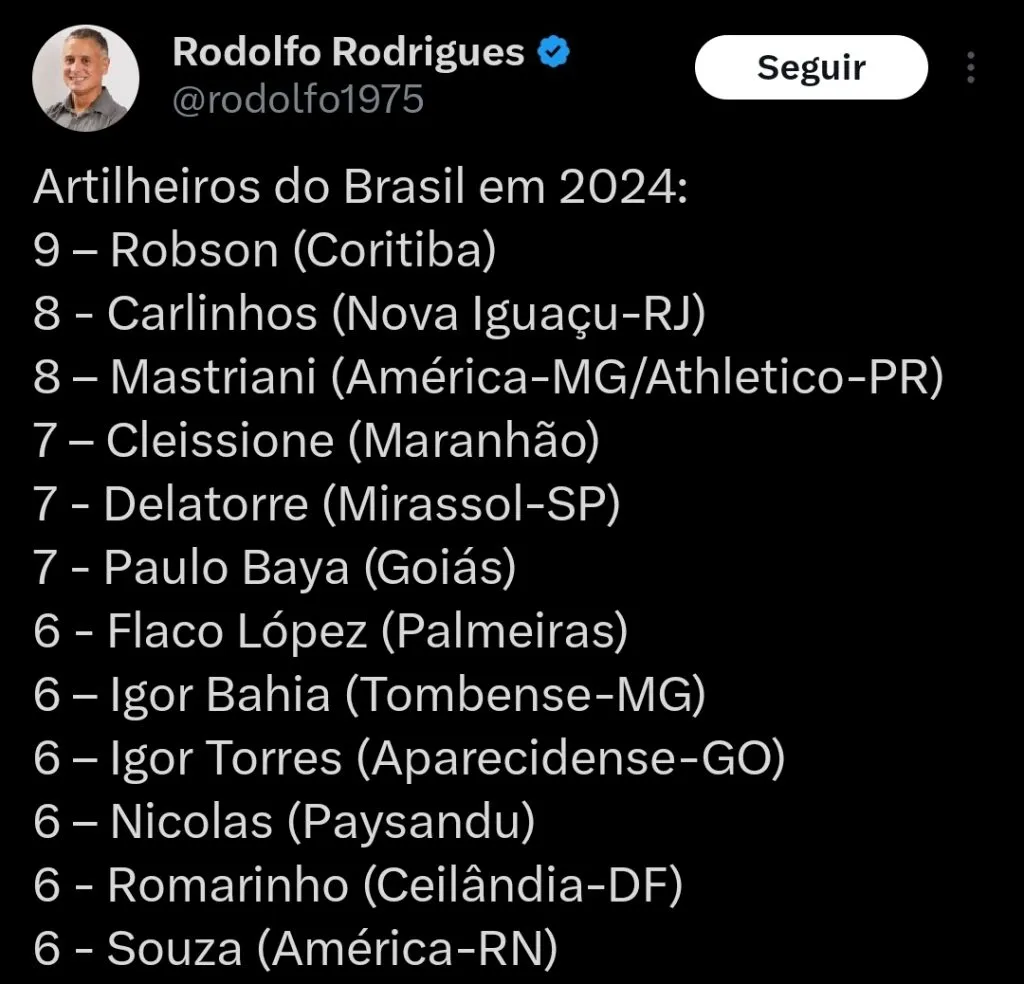Click the display name Rodolfo Rodrigues
Image resolution: width=1024 pixels, height=984 pixels.
coord(350,53)
